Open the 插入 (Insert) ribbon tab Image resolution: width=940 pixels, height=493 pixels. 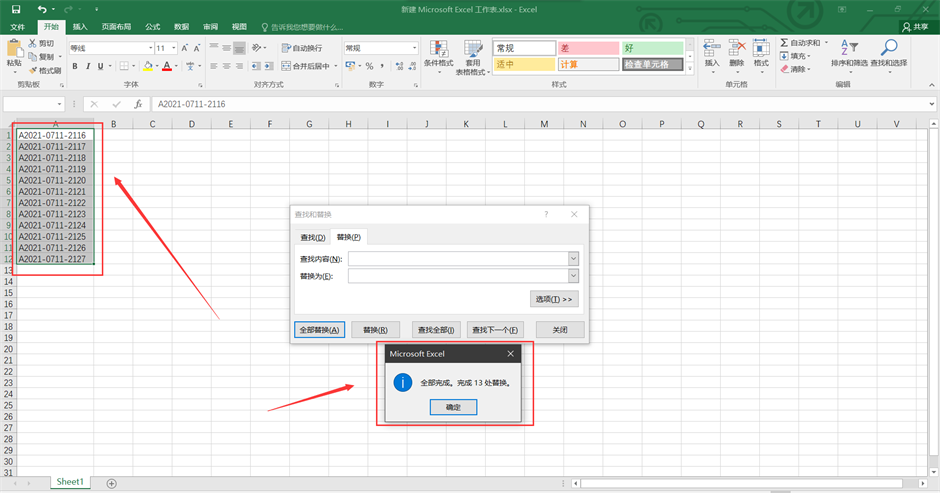(80, 27)
